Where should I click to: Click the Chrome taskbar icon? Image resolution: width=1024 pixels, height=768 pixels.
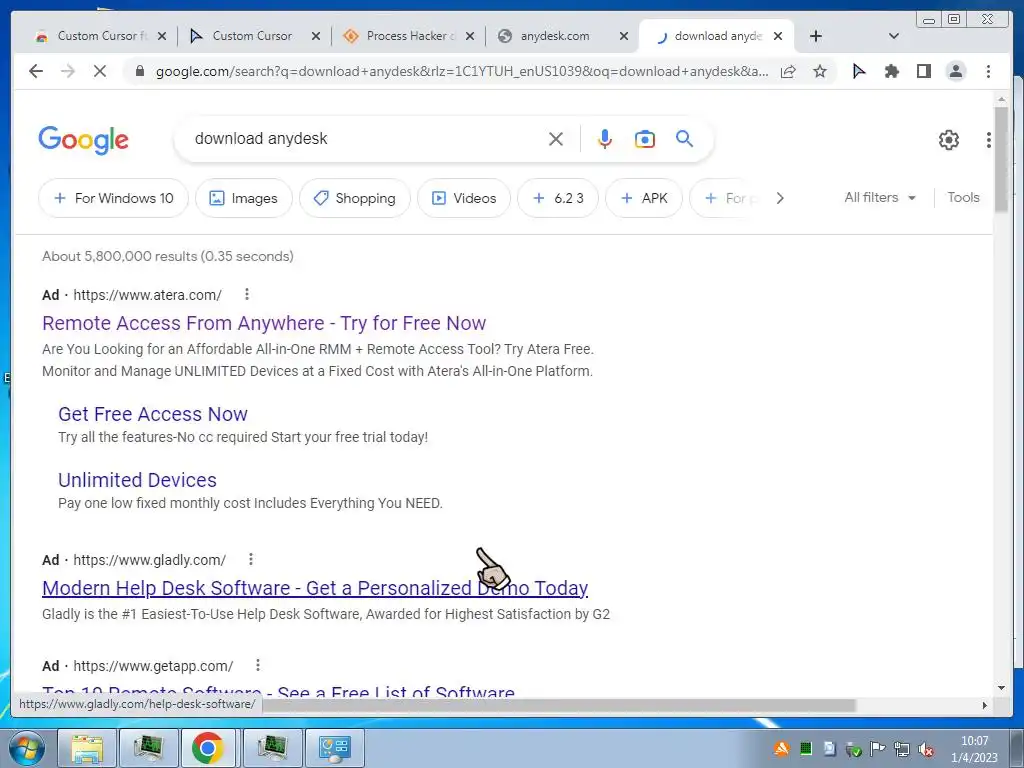click(208, 748)
